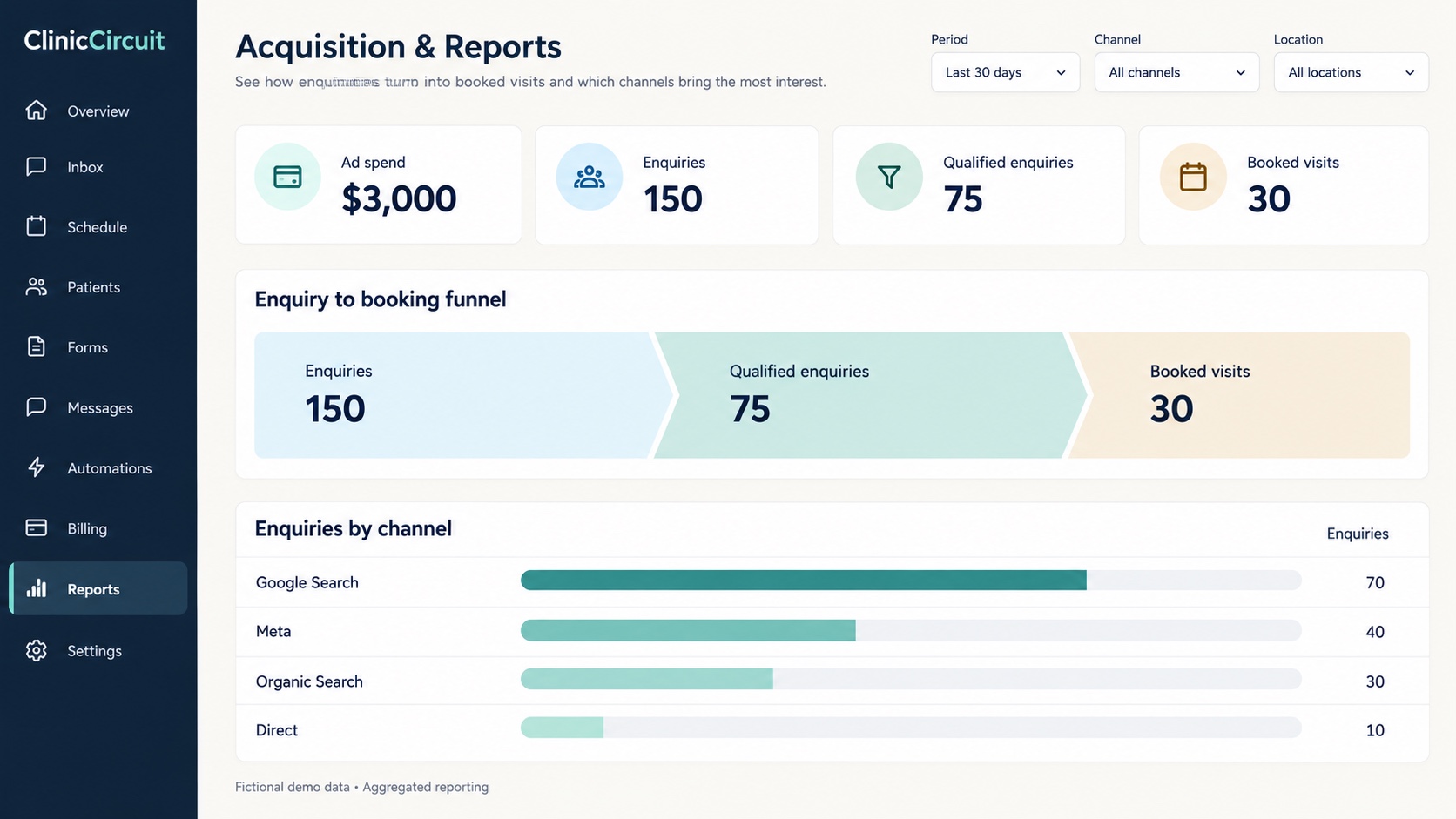
Task: Click the Reports bar chart icon
Action: [x=36, y=588]
